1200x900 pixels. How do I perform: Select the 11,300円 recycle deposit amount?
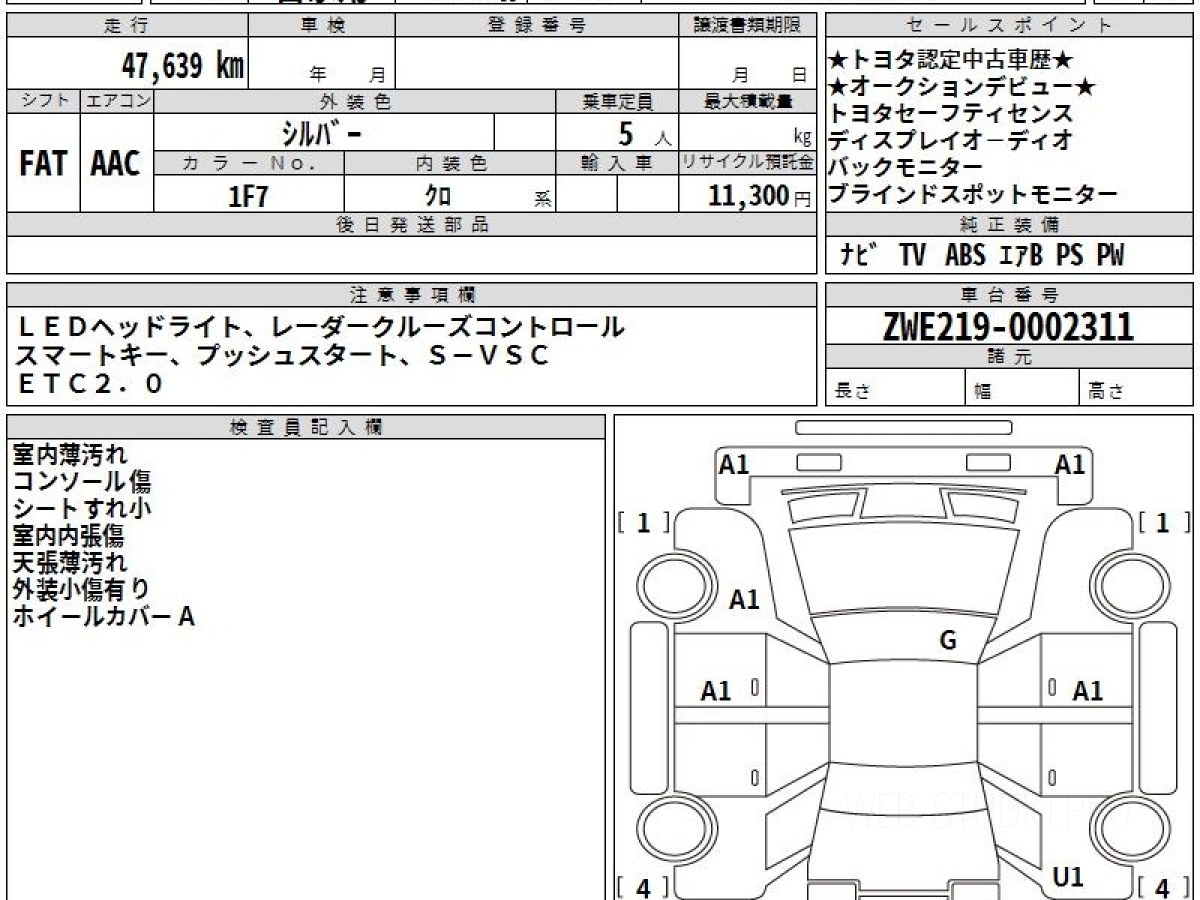[760, 196]
